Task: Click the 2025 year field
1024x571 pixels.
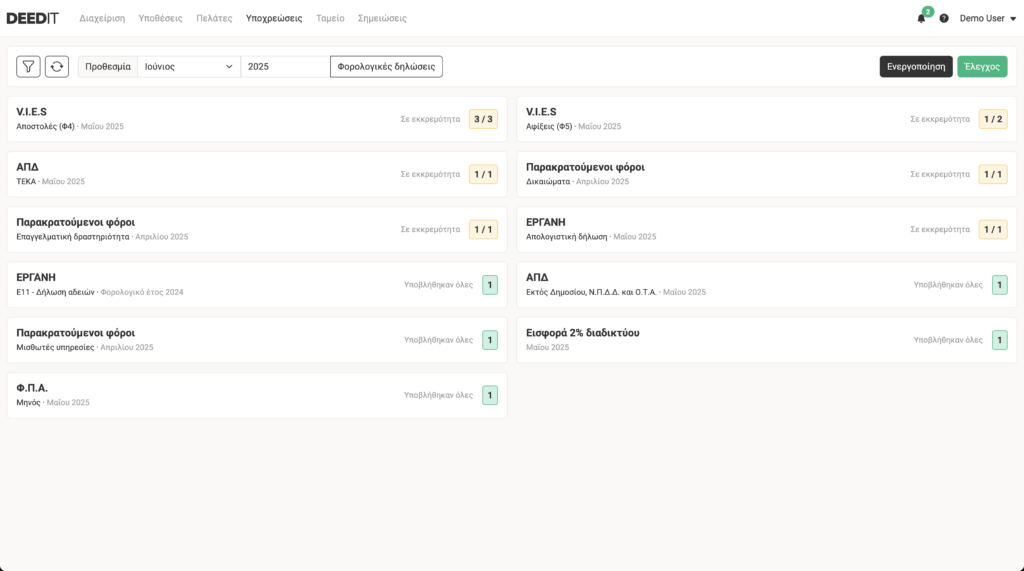Action: click(x=284, y=67)
